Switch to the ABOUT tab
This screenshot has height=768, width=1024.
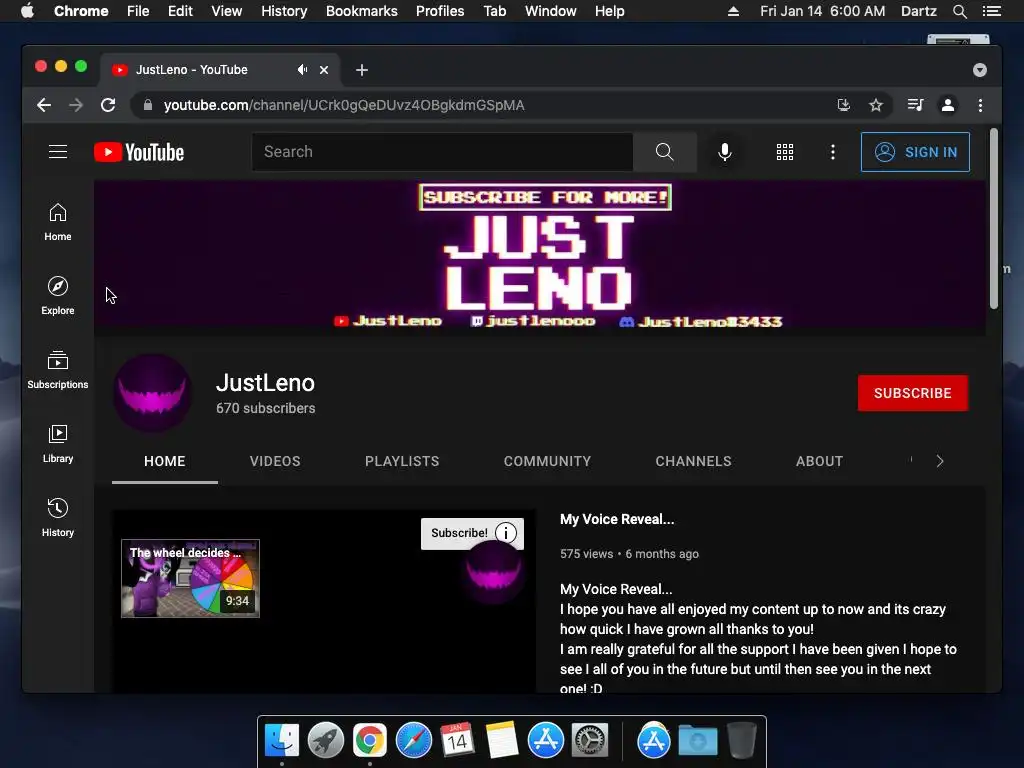pyautogui.click(x=819, y=461)
